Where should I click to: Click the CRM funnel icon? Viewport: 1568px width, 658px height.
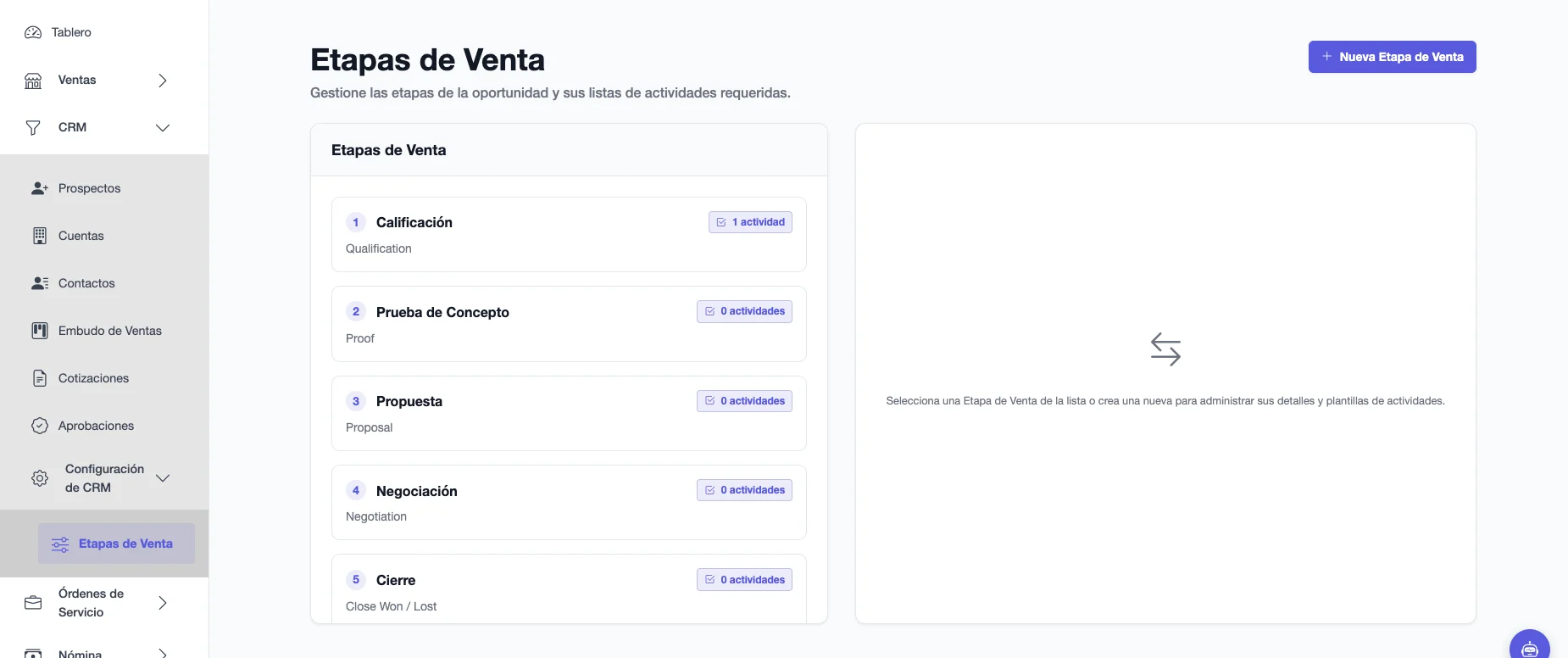pyautogui.click(x=33, y=128)
